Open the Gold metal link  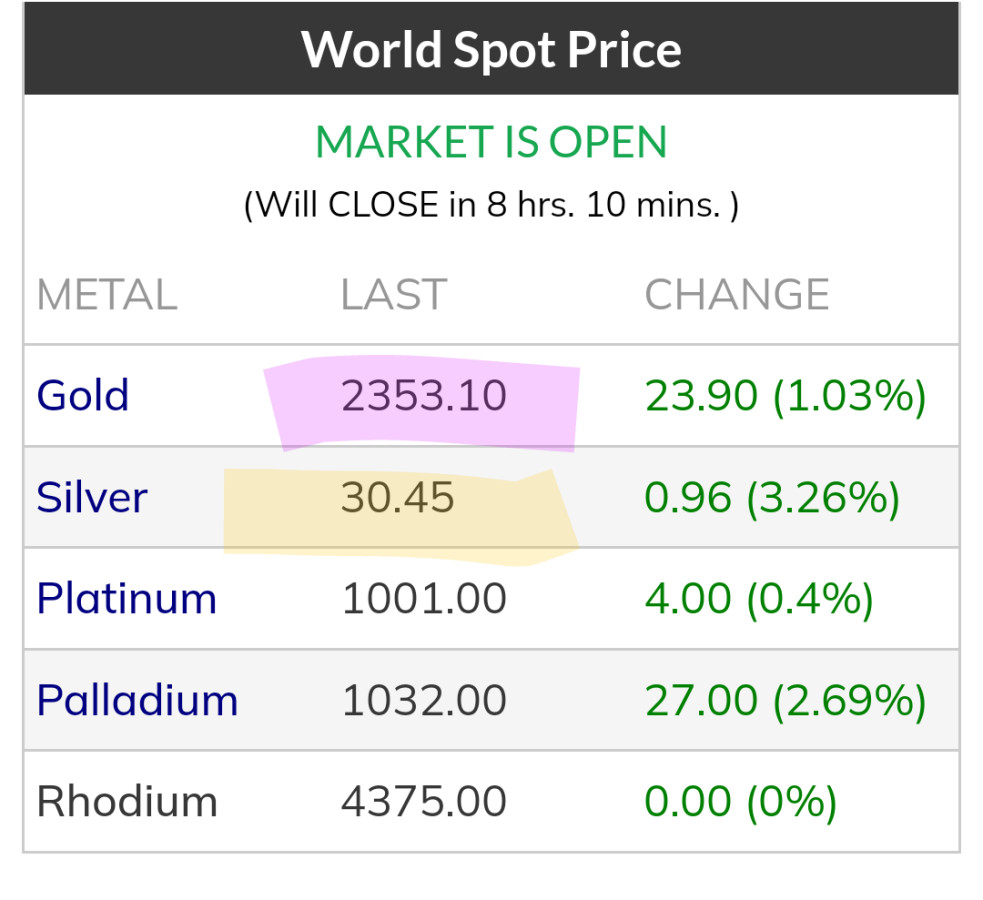[x=83, y=396]
